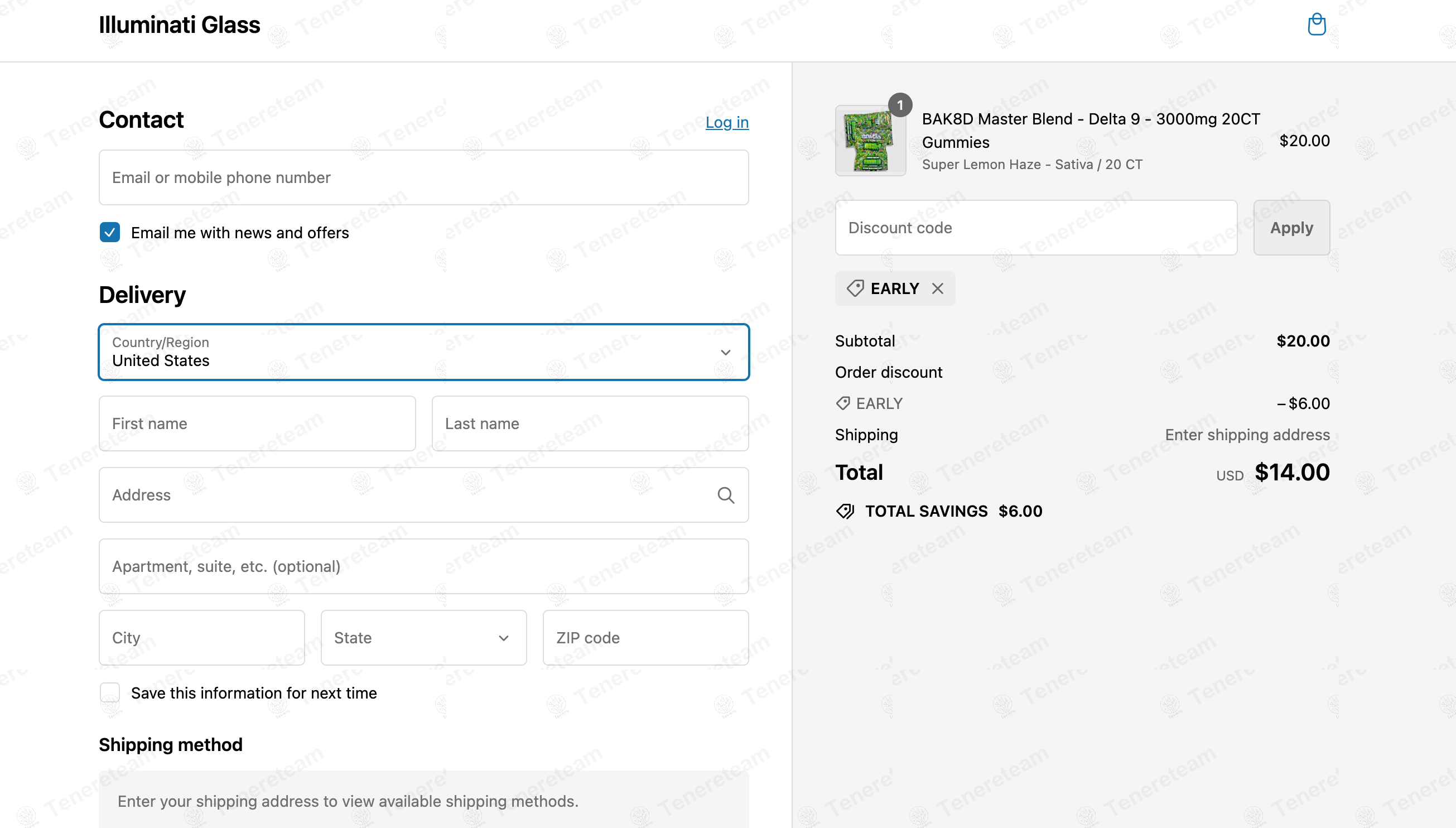Focus the Discount code field
The height and width of the screenshot is (828, 1456).
click(x=1036, y=228)
